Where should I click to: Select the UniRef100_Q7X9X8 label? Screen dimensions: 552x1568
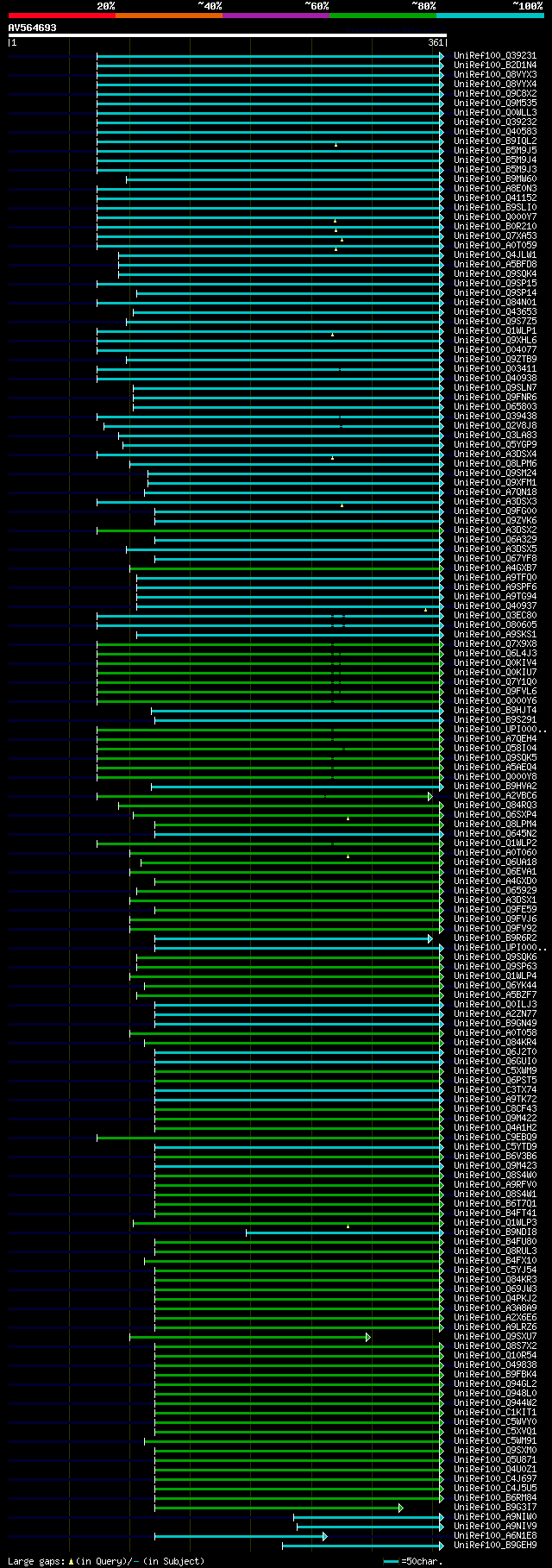click(x=495, y=644)
